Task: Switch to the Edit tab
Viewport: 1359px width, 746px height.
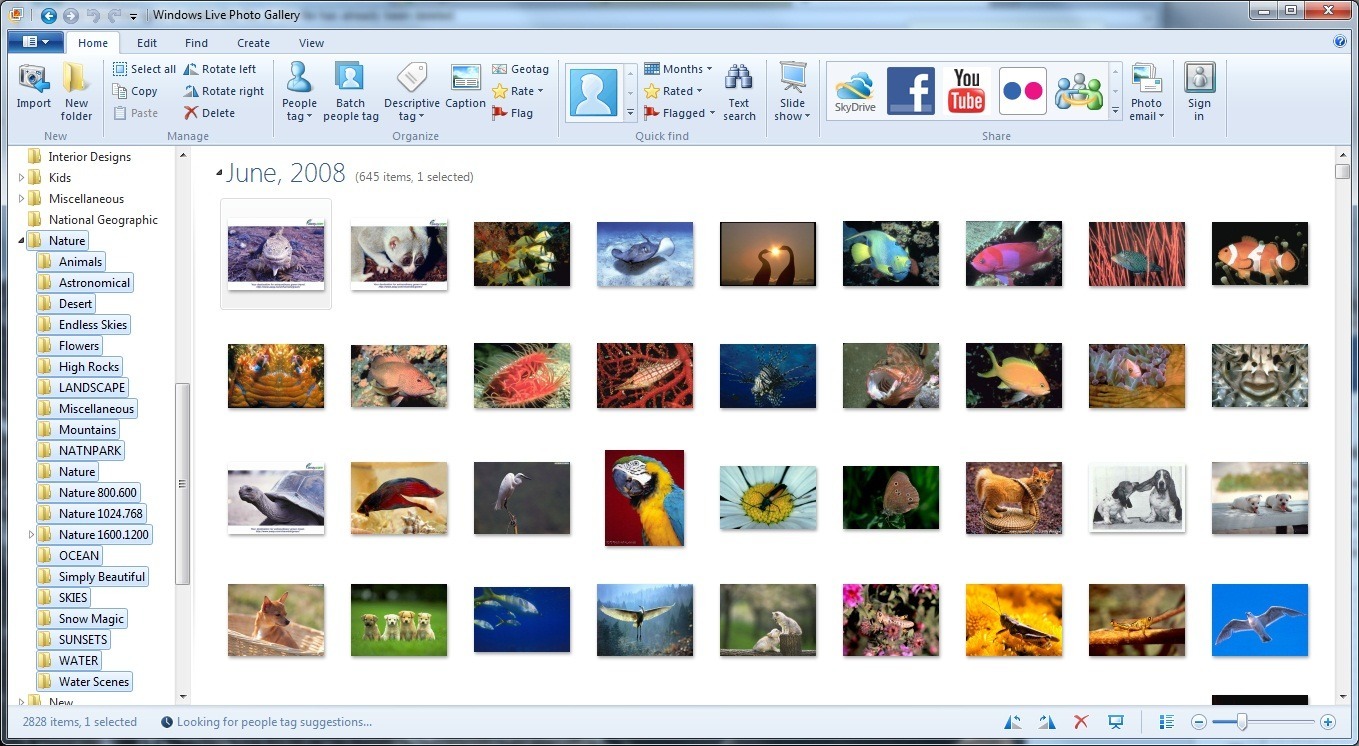Action: (147, 43)
